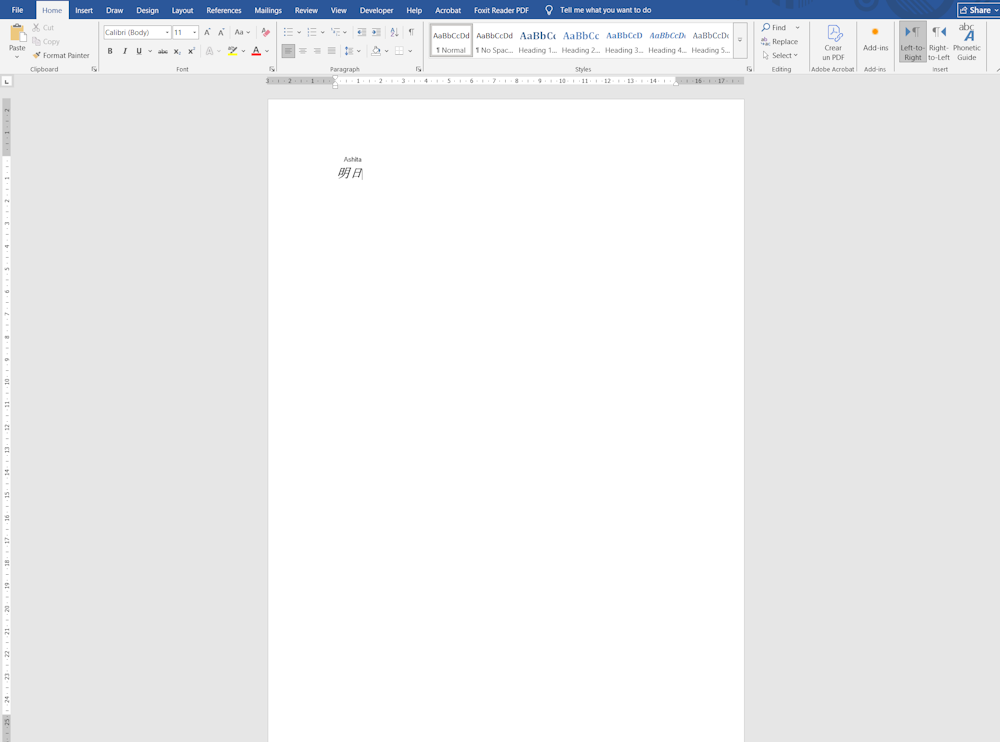Increase font size with grow font icon

[x=207, y=32]
